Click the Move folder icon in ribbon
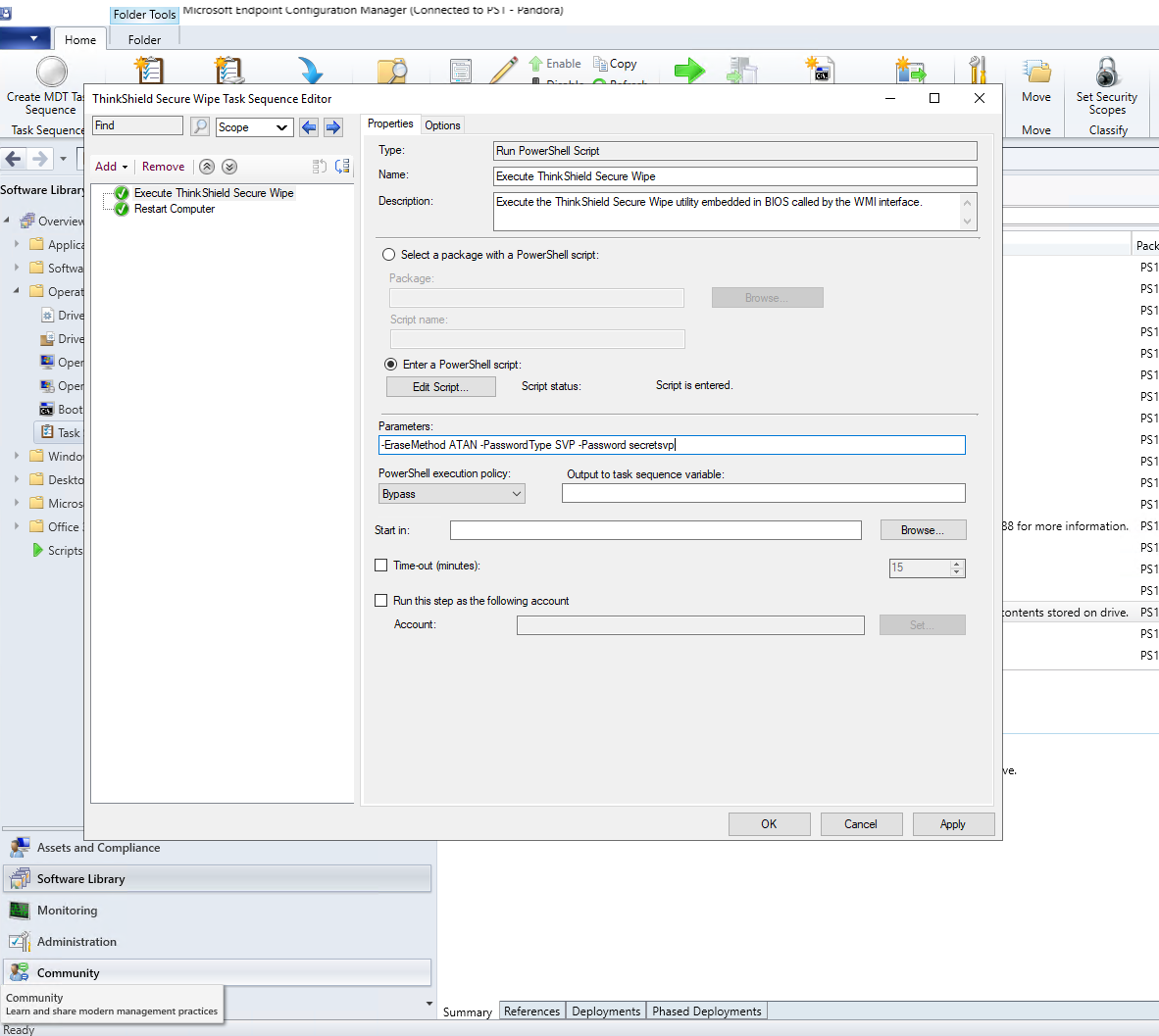The image size is (1159, 1036). [x=1036, y=72]
